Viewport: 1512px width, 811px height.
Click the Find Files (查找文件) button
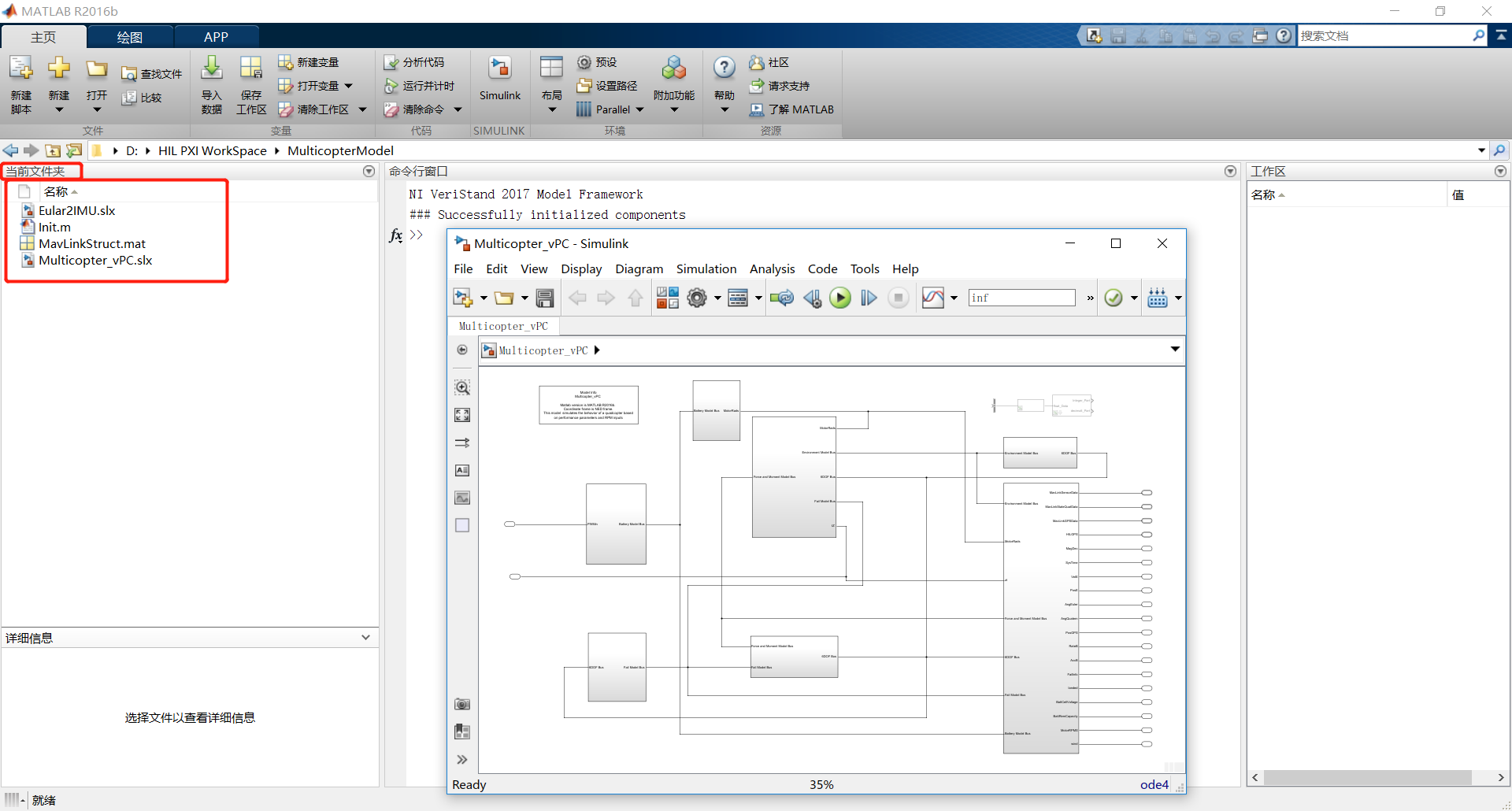click(152, 74)
